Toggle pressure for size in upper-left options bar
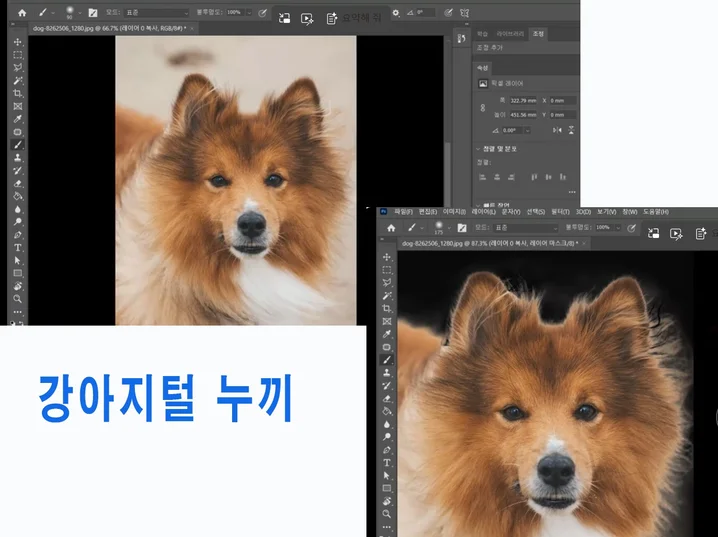The image size is (718, 537). (448, 13)
